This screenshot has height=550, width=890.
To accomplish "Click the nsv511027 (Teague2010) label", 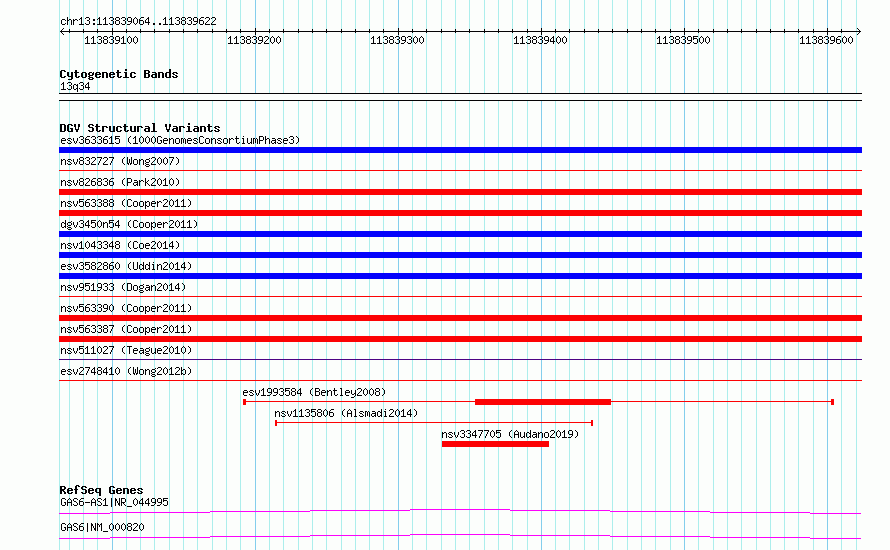I will tap(126, 350).
